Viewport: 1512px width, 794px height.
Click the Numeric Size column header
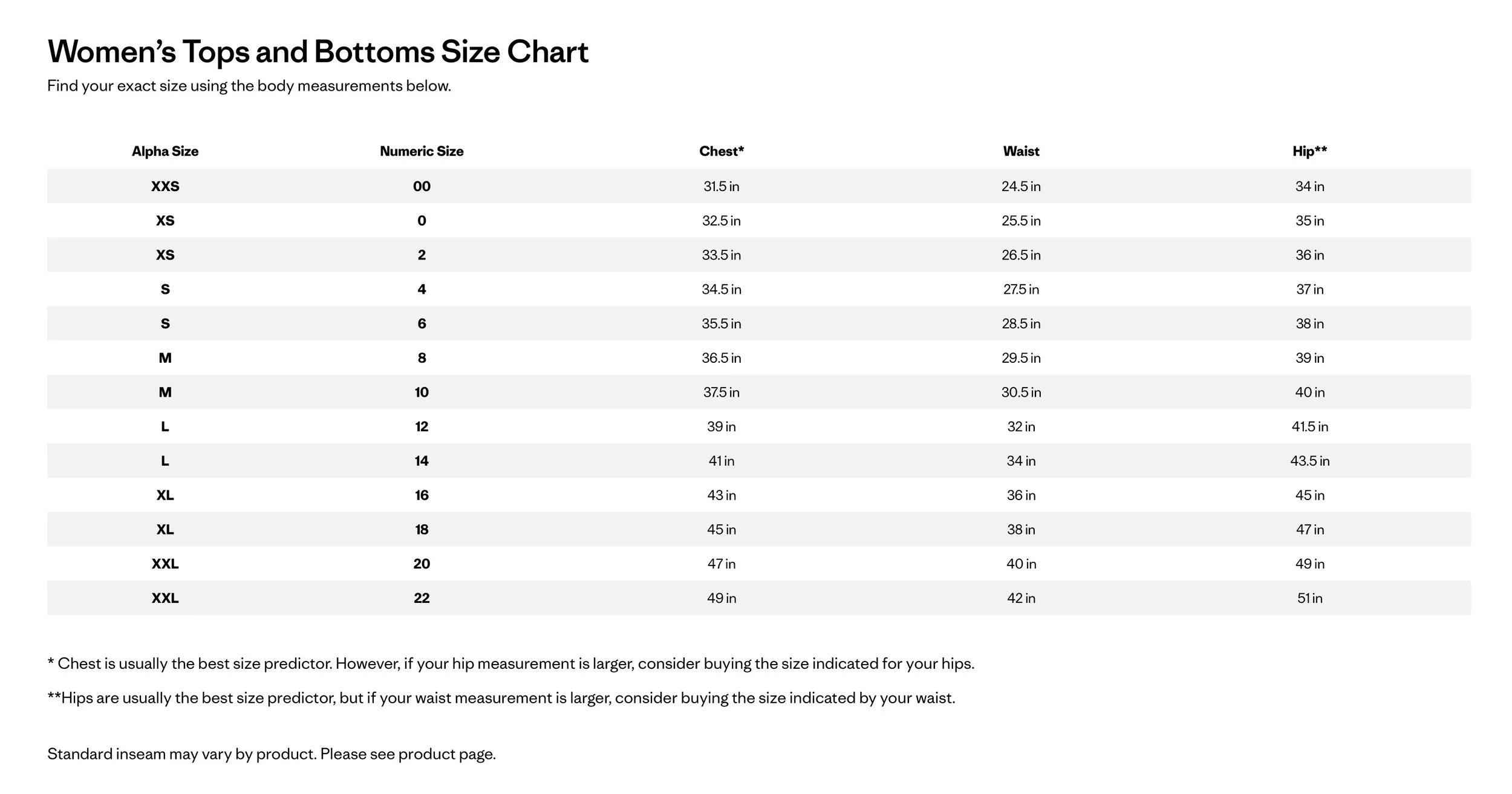tap(422, 151)
